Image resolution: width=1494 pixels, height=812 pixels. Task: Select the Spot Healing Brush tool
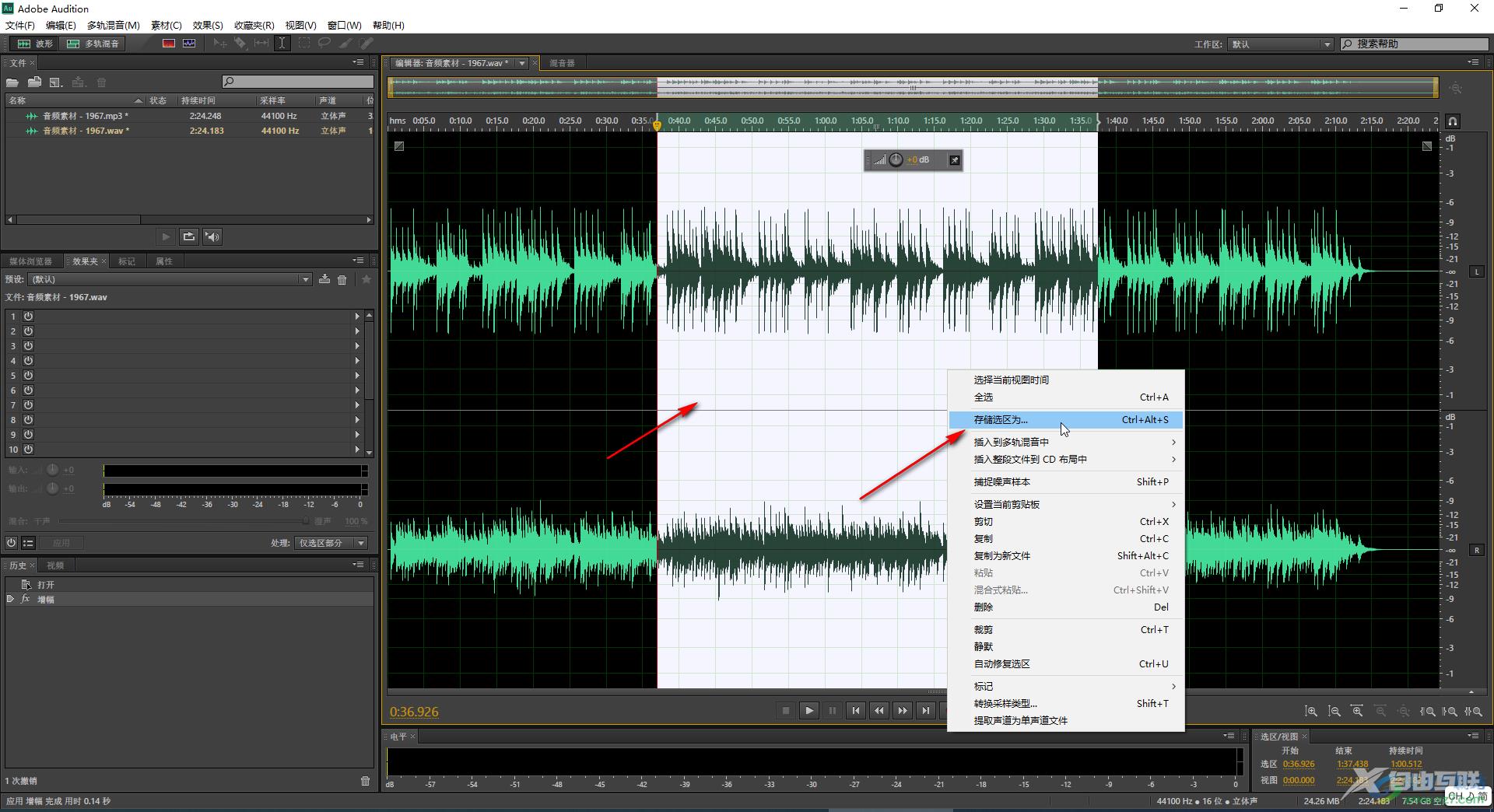366,44
